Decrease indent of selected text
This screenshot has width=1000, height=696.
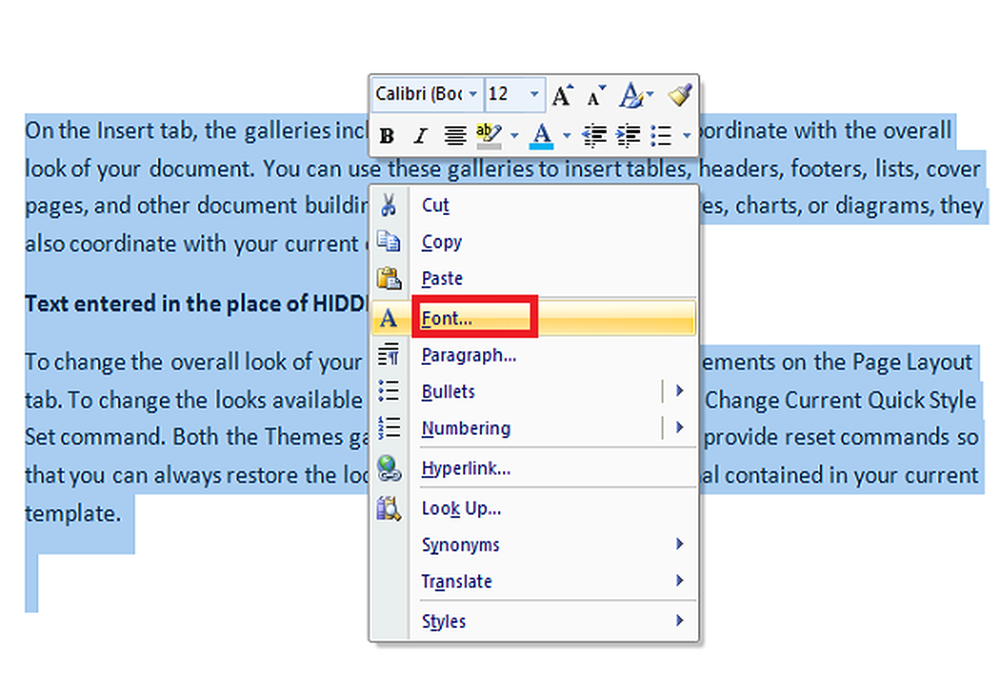[595, 135]
